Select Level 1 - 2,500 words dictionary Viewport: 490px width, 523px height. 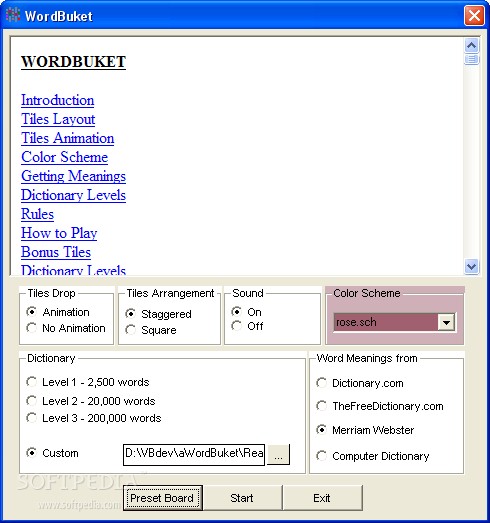[88, 382]
